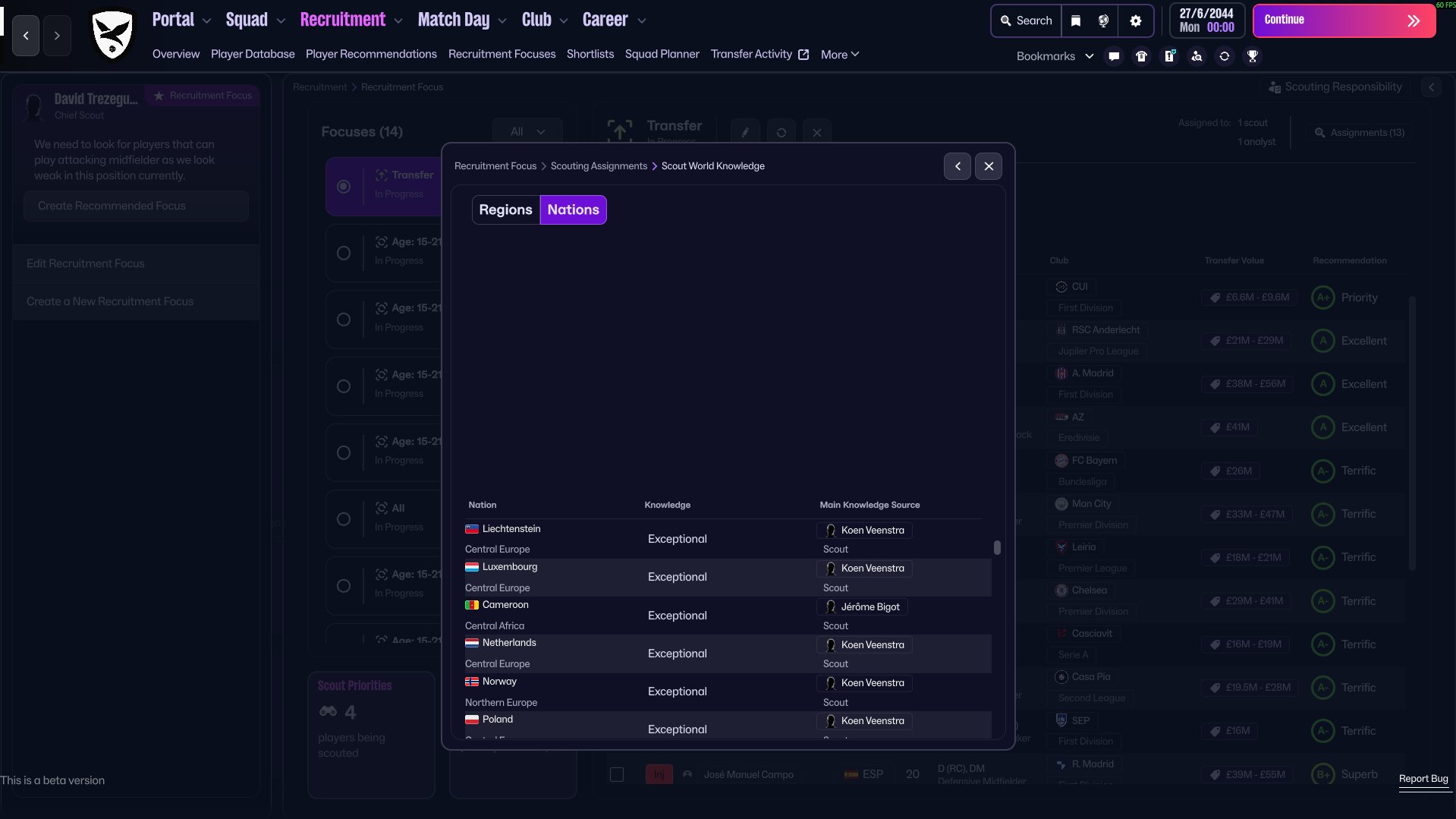This screenshot has width=1456, height=819.
Task: Open the Bookmarks dropdown
Action: tap(1055, 56)
